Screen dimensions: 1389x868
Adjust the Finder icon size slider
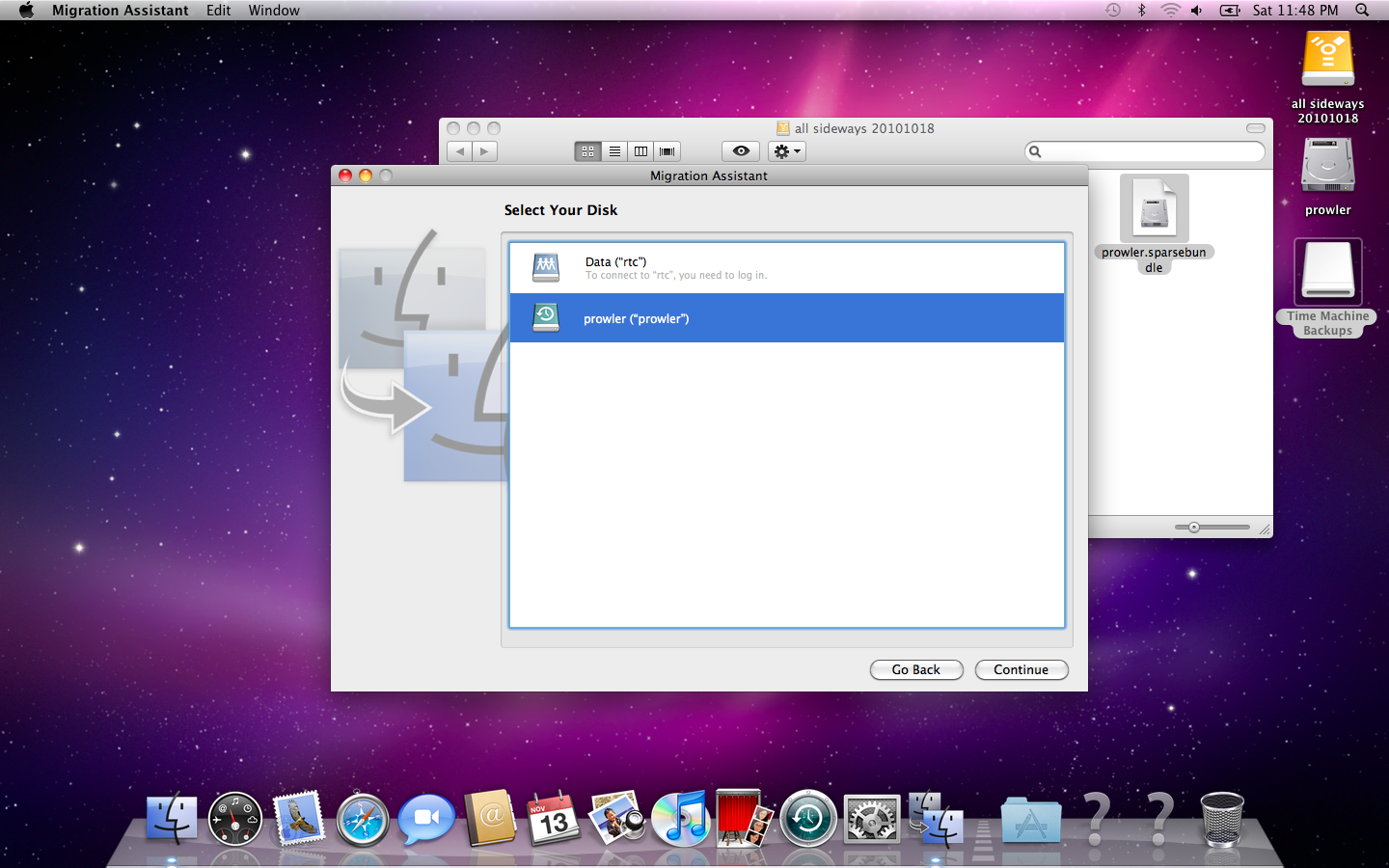click(x=1194, y=528)
